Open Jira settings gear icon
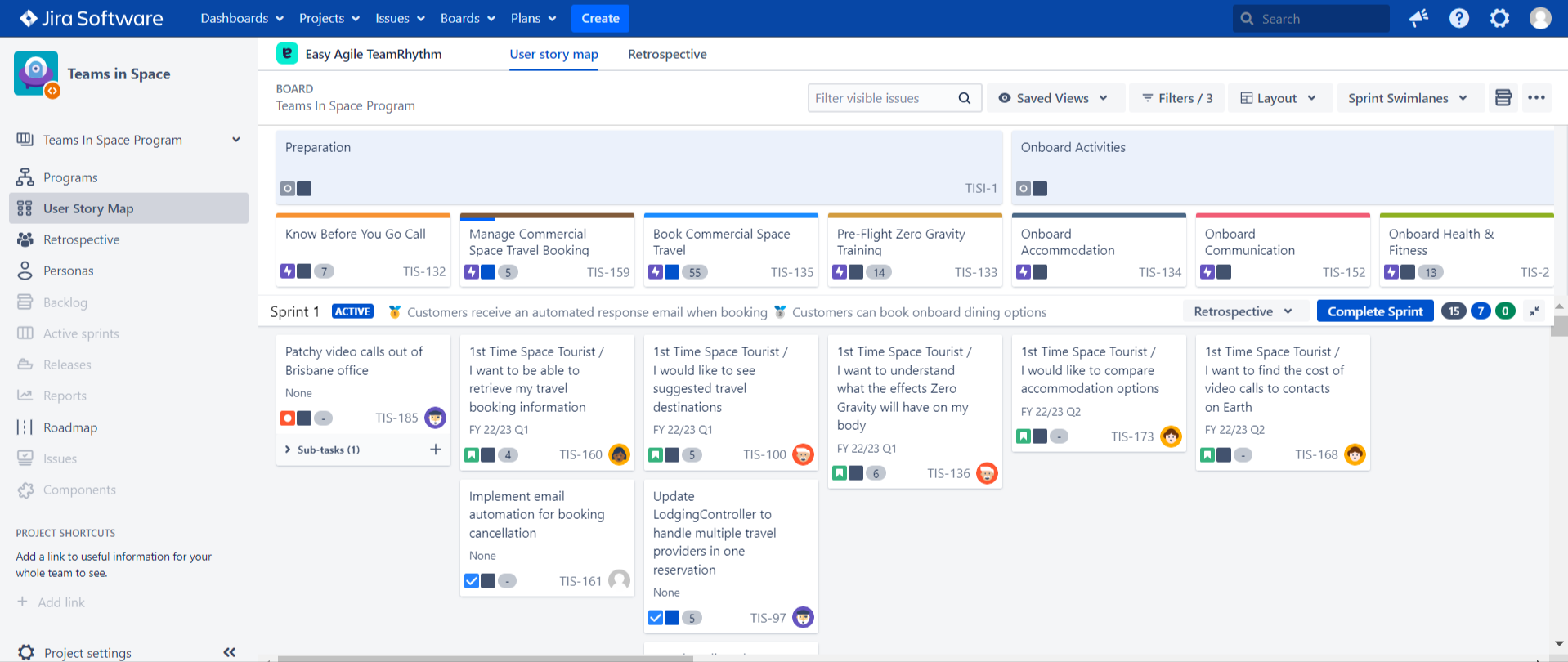Image resolution: width=1568 pixels, height=662 pixels. [1499, 18]
